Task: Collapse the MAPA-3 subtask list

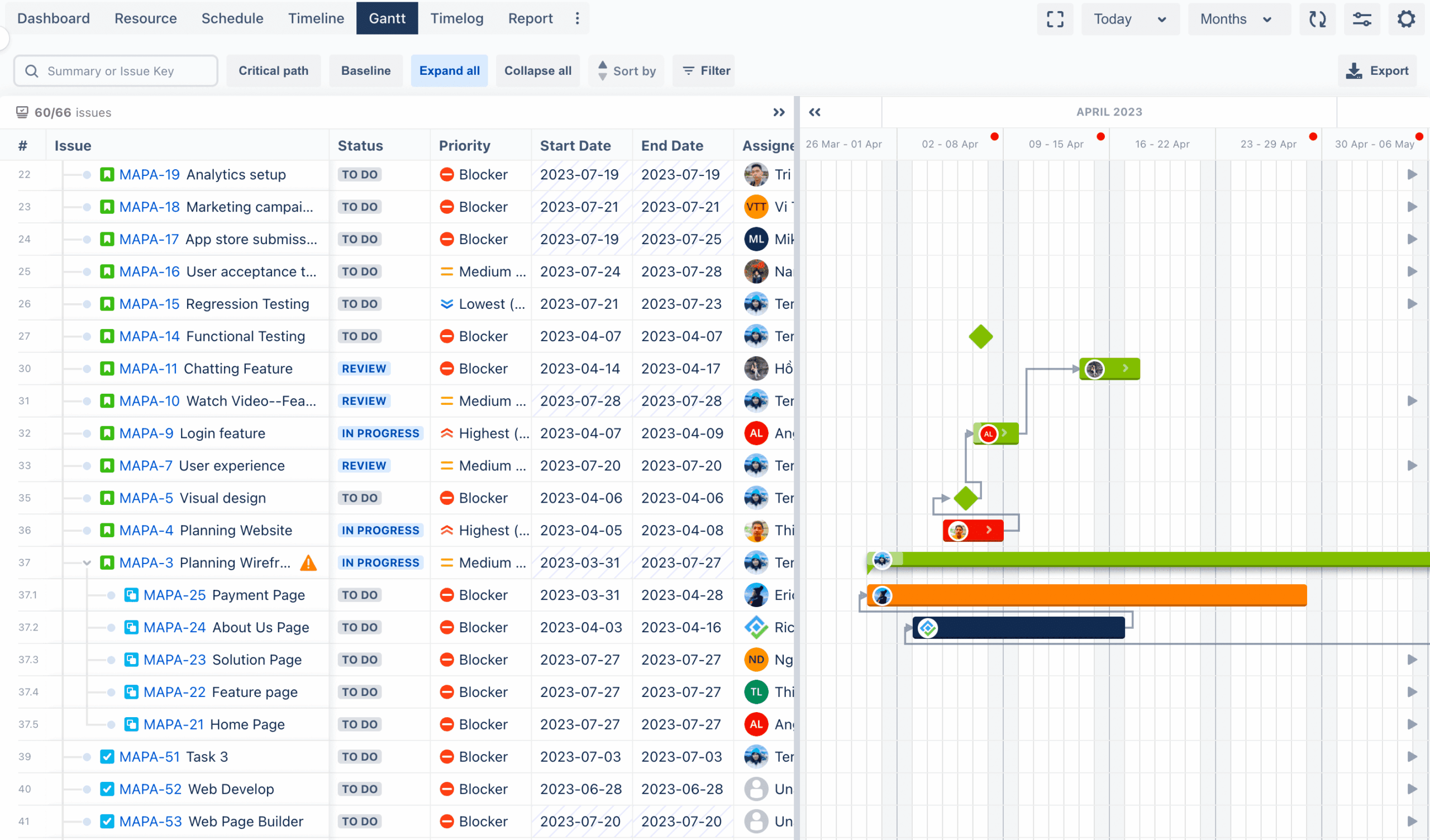Action: (x=86, y=562)
